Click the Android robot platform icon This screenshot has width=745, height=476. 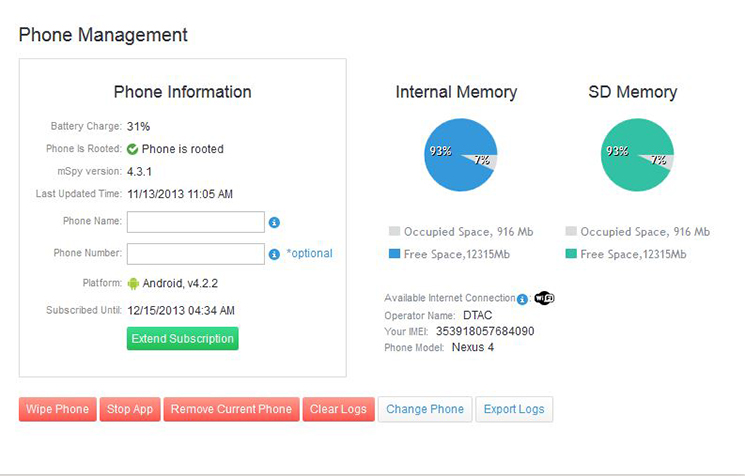click(134, 284)
